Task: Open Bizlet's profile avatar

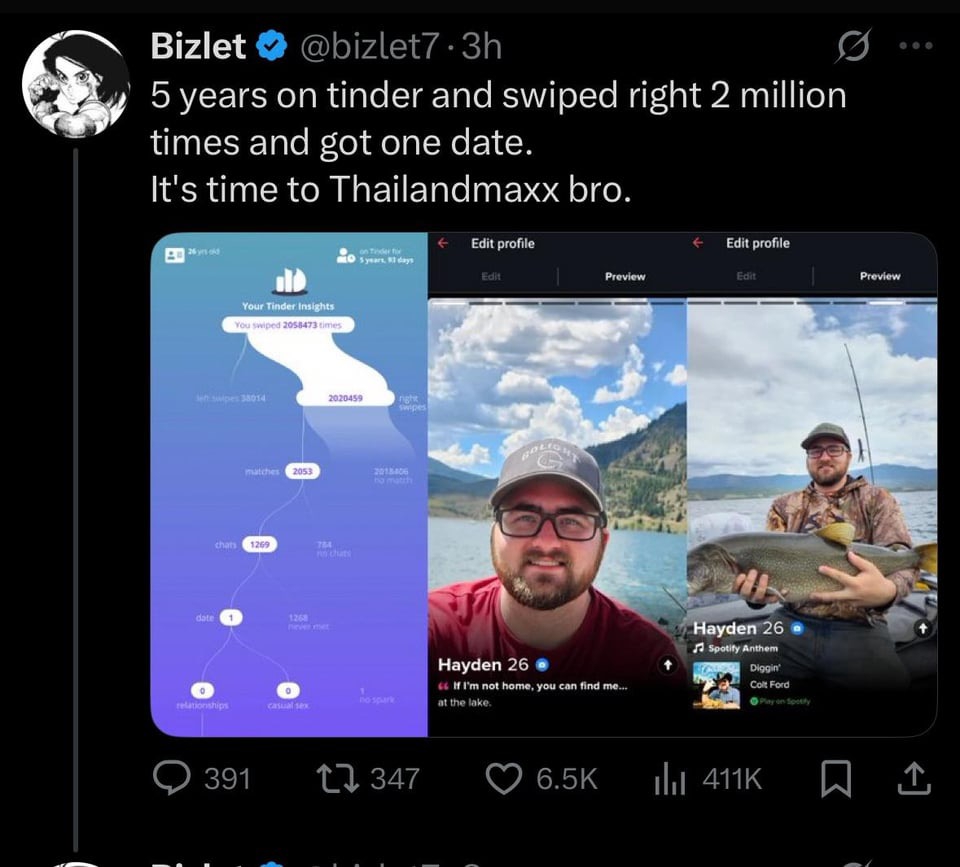Action: point(75,84)
